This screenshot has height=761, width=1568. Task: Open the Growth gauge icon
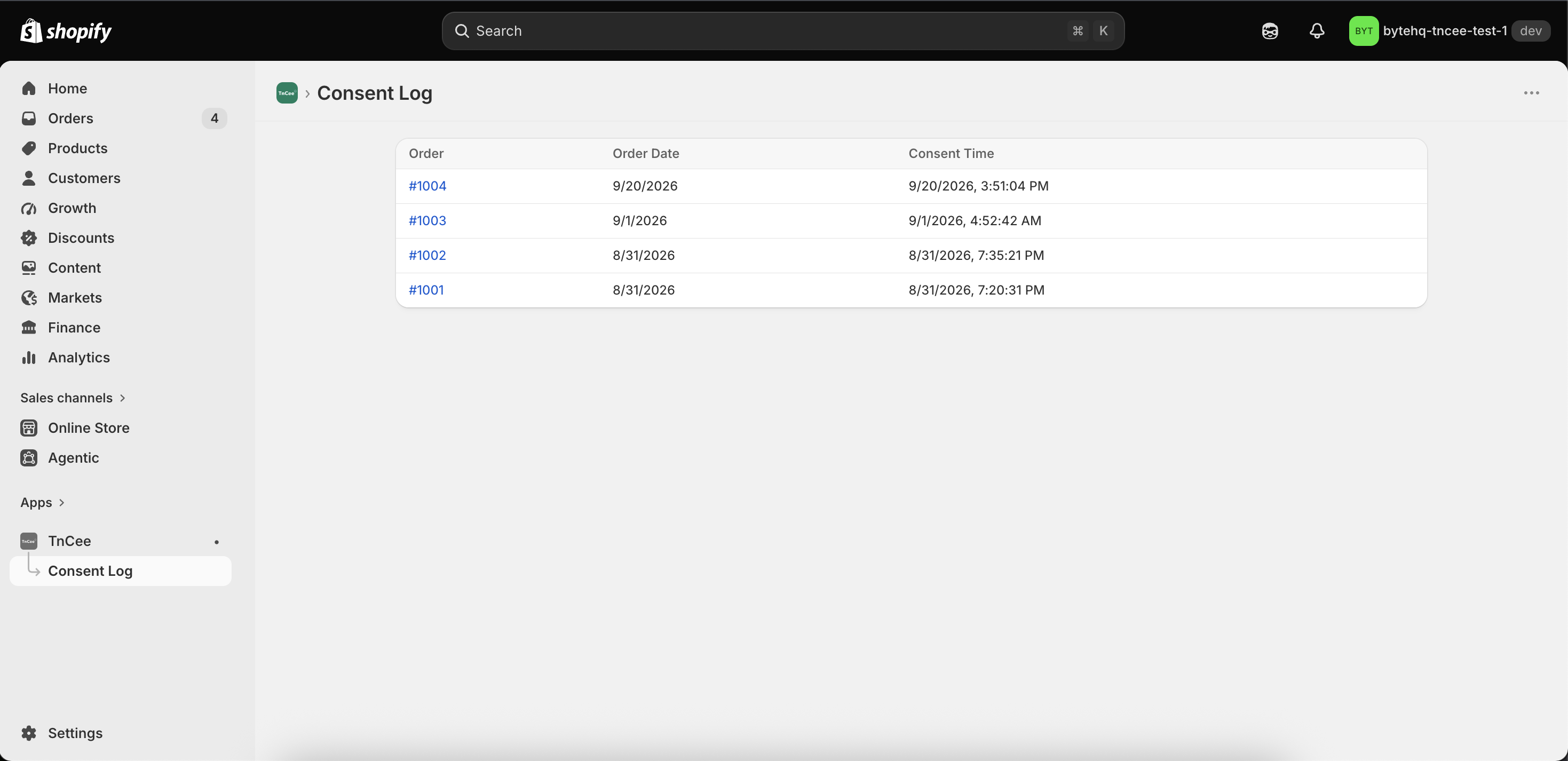29,208
